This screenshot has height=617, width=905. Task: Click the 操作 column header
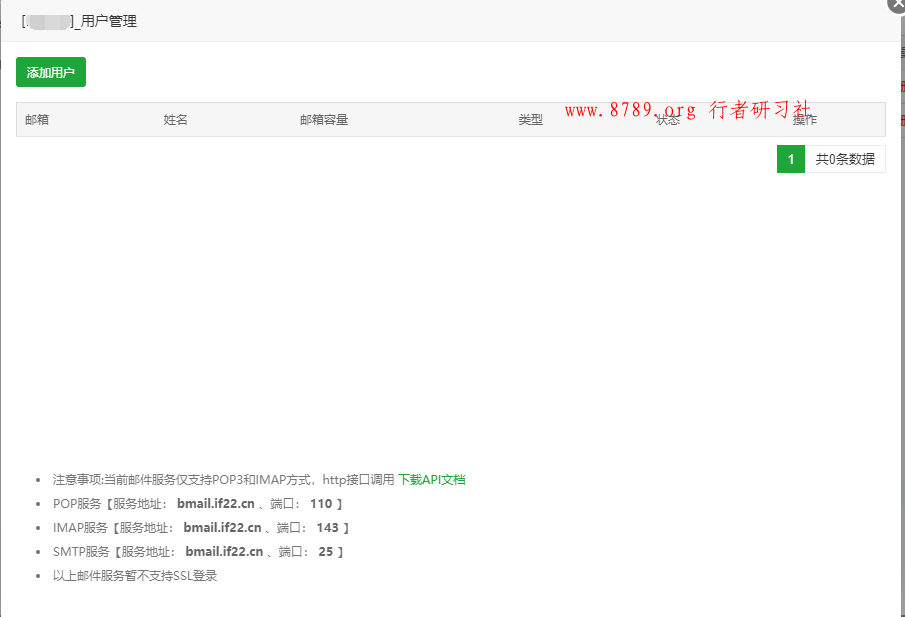pos(805,119)
